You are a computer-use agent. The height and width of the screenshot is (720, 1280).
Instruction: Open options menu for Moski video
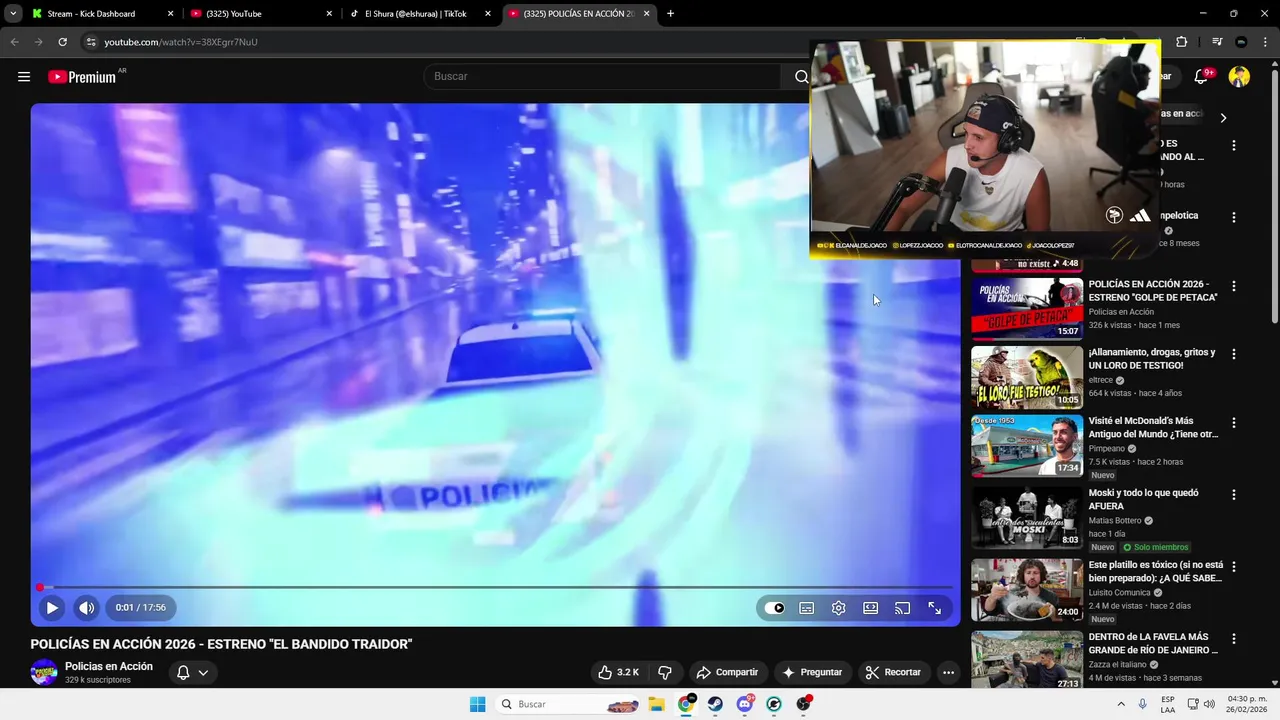pos(1234,495)
